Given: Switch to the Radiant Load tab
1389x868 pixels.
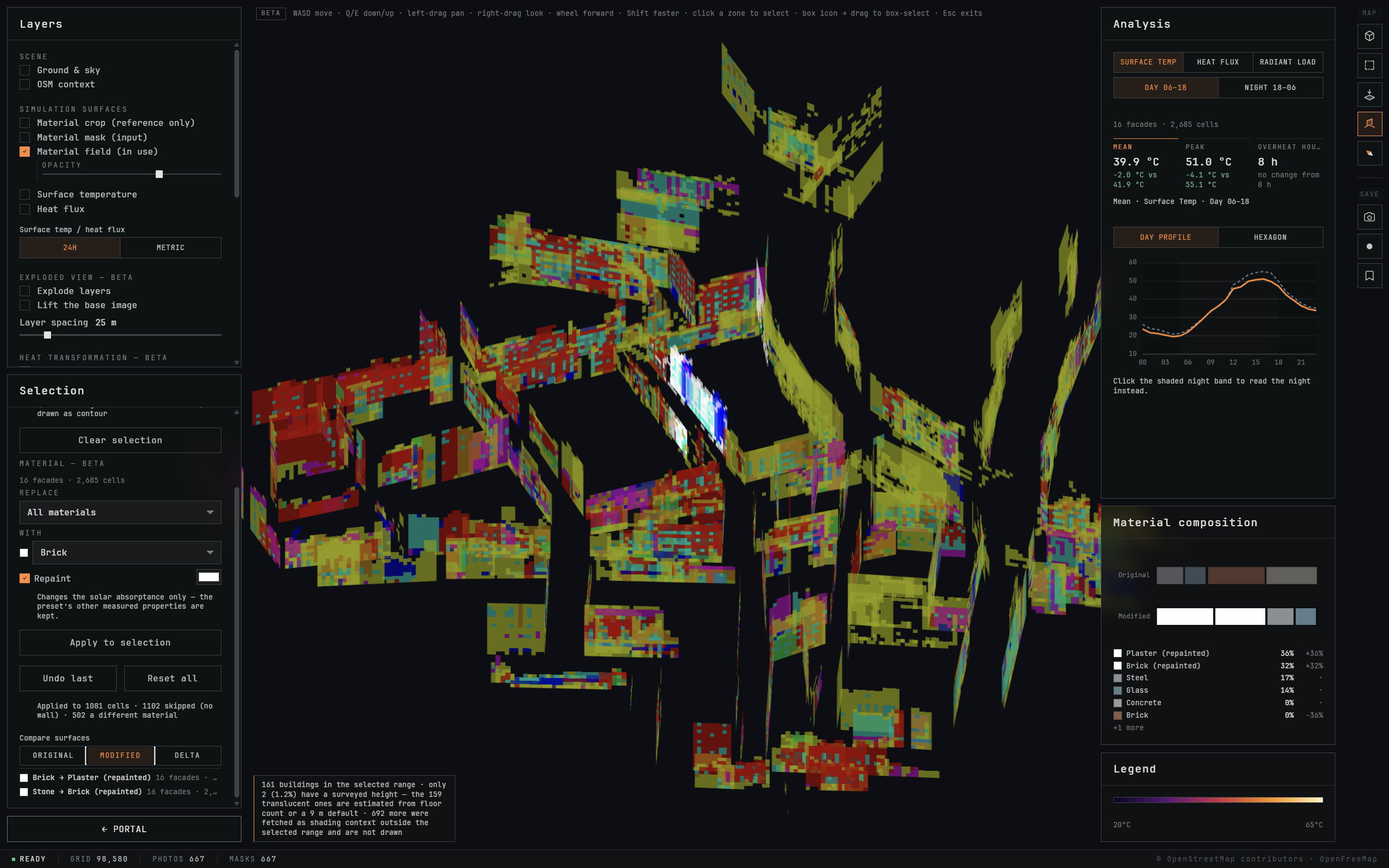Looking at the screenshot, I should (1288, 62).
